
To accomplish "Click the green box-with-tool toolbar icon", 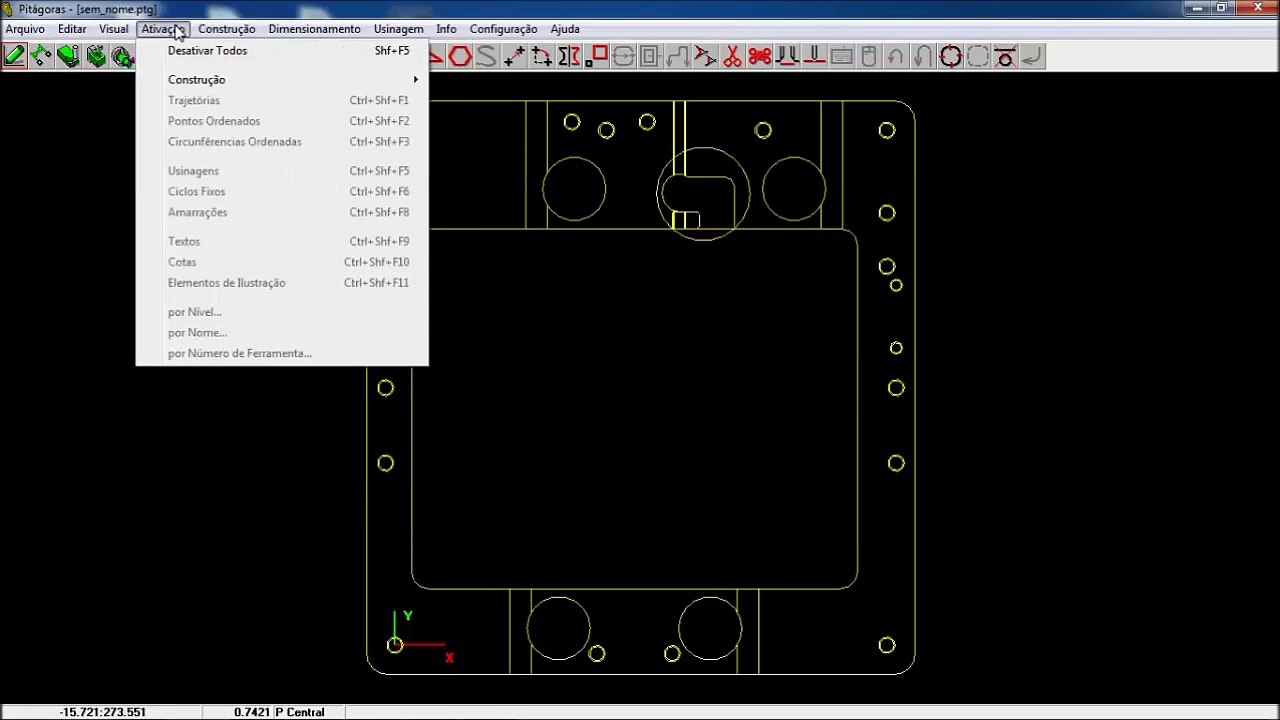I will [x=96, y=56].
